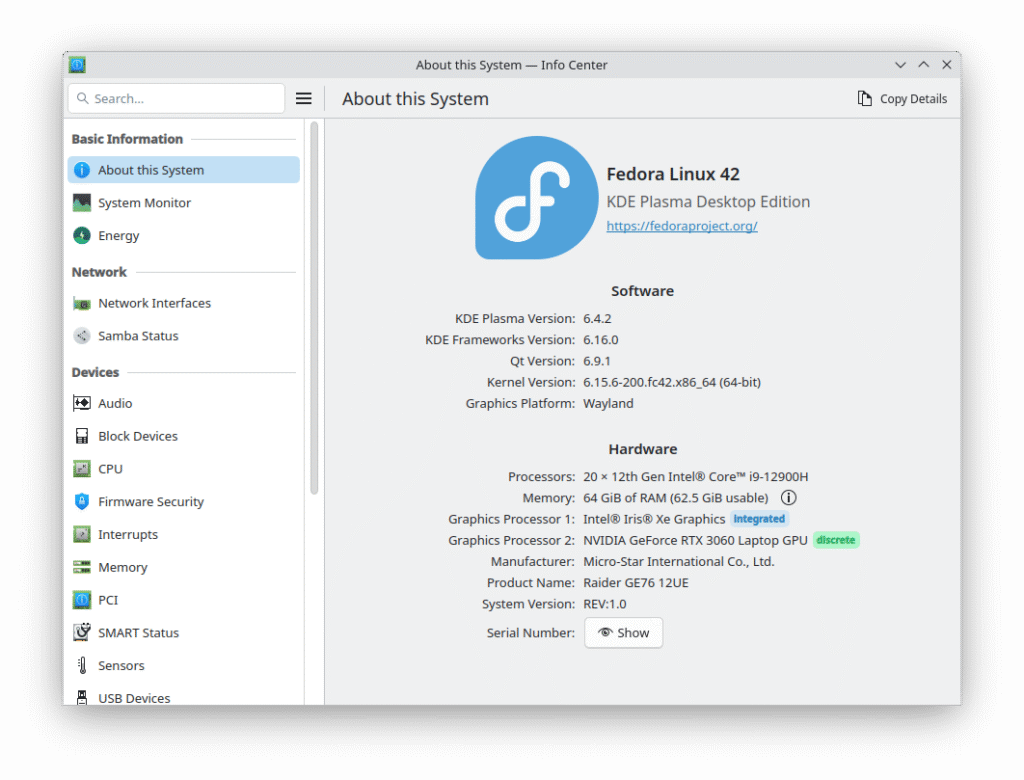Open the hamburger menu next to search
This screenshot has width=1024, height=780.
pos(304,99)
